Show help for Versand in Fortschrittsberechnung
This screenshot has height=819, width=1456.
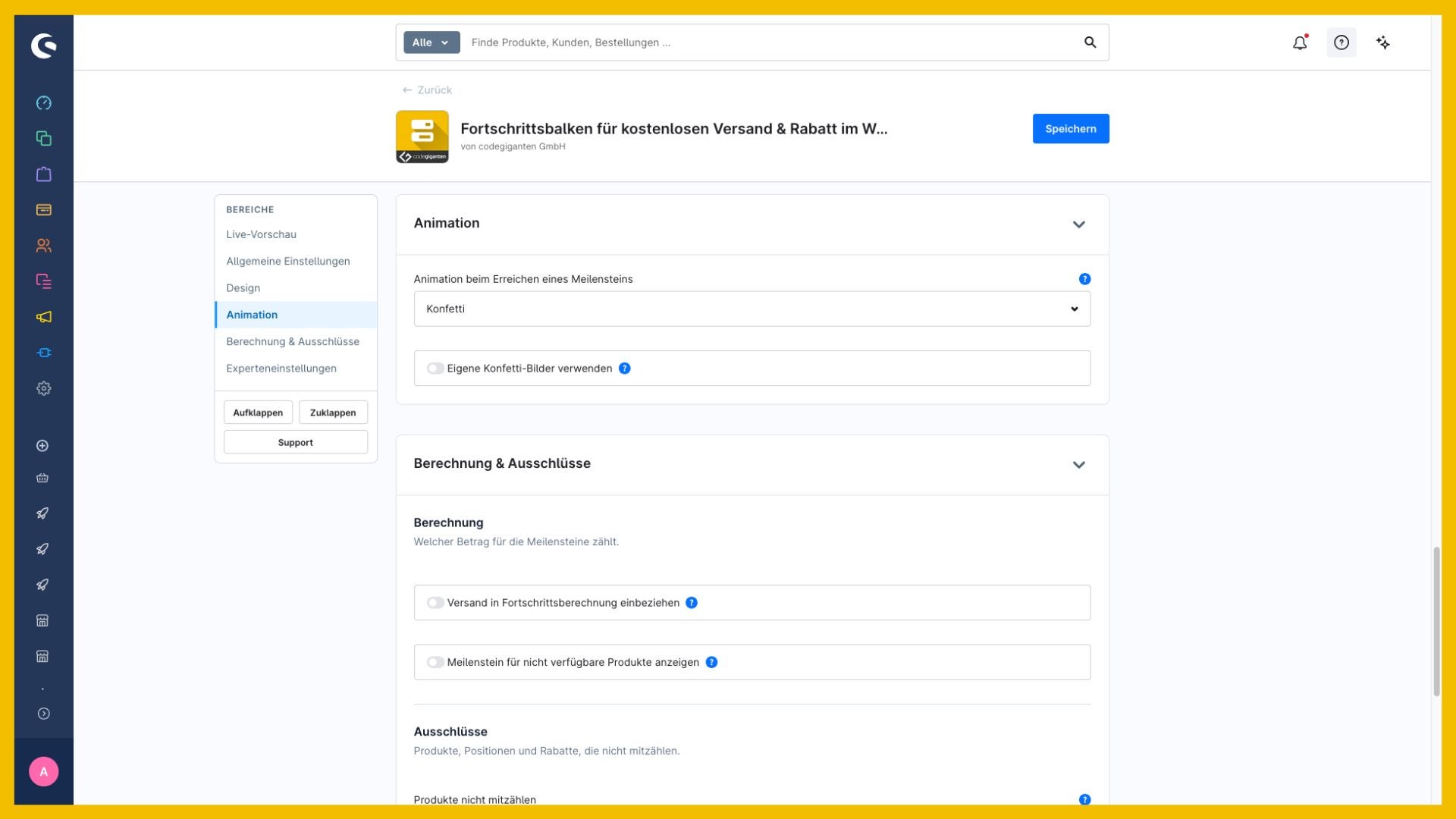pos(692,603)
